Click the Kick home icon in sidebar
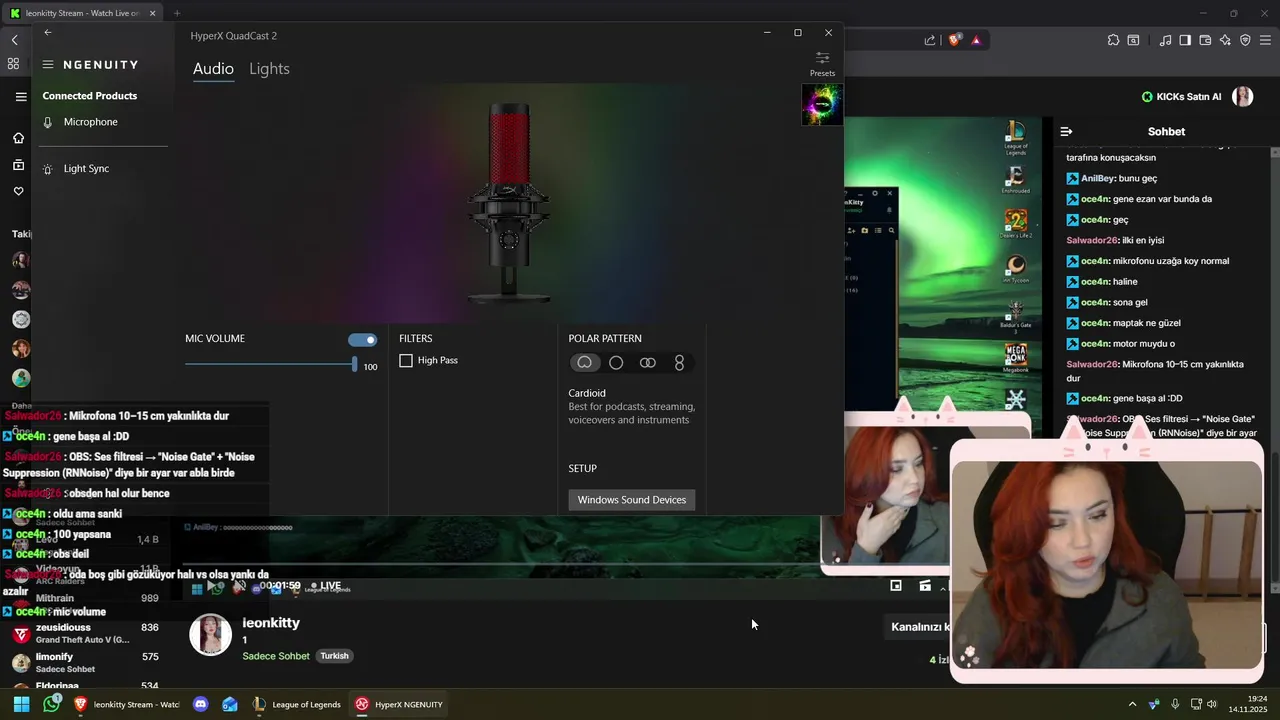 click(18, 138)
